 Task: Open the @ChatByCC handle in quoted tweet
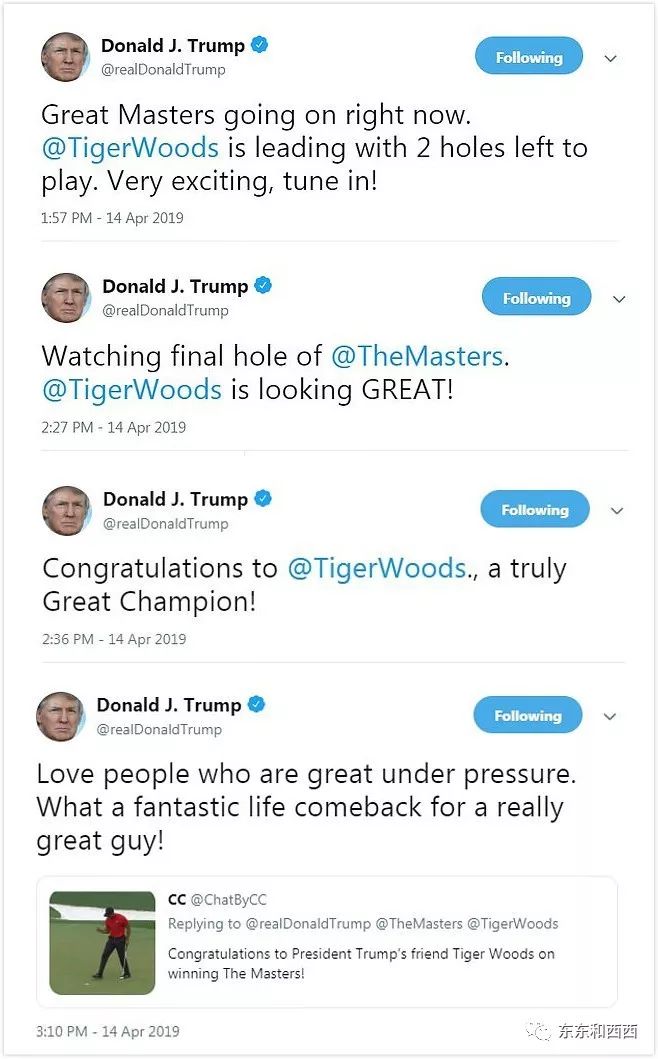tap(228, 900)
